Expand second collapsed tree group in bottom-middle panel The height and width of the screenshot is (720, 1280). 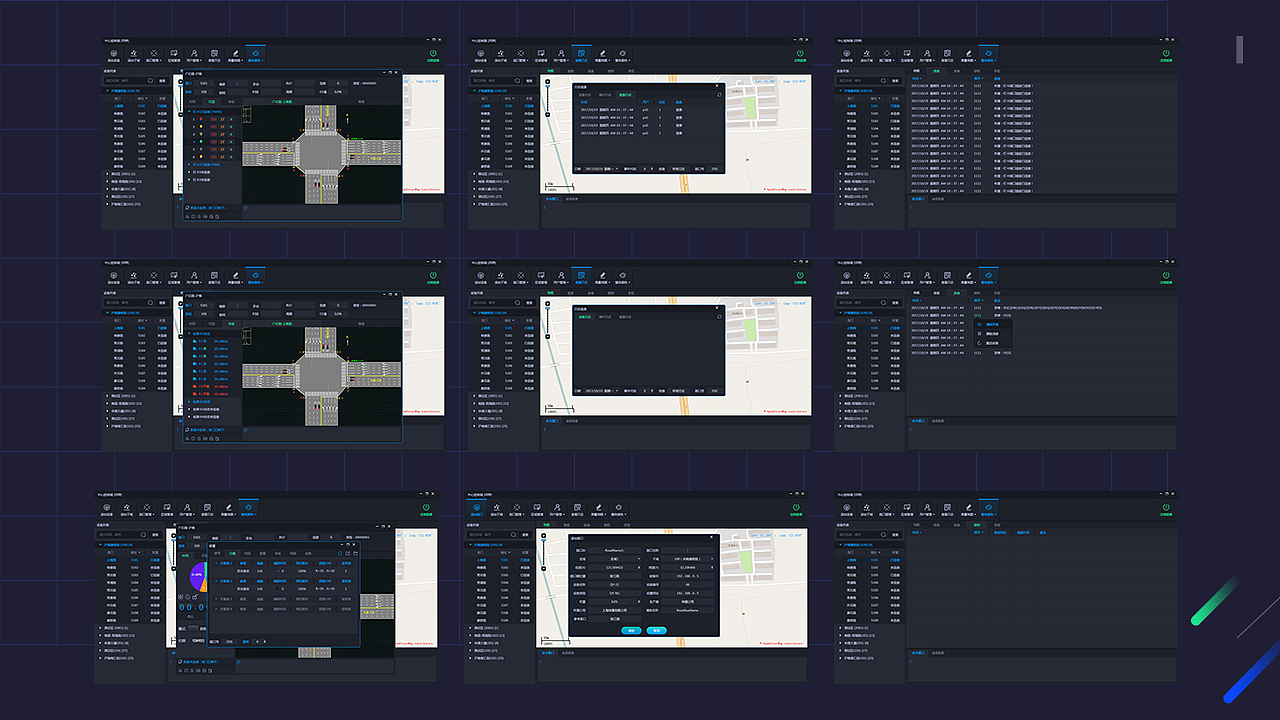pyautogui.click(x=470, y=635)
